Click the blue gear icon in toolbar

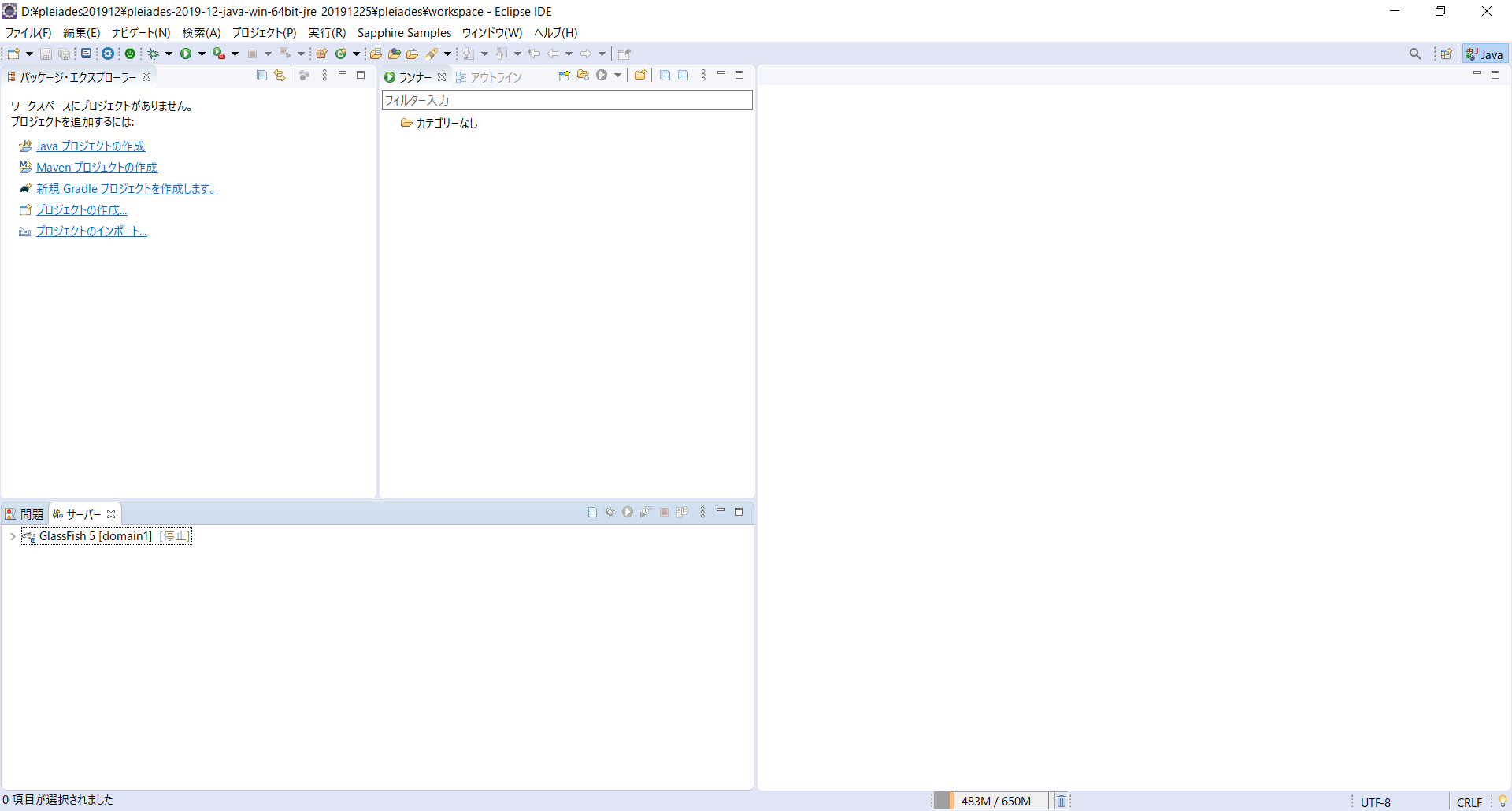click(108, 54)
